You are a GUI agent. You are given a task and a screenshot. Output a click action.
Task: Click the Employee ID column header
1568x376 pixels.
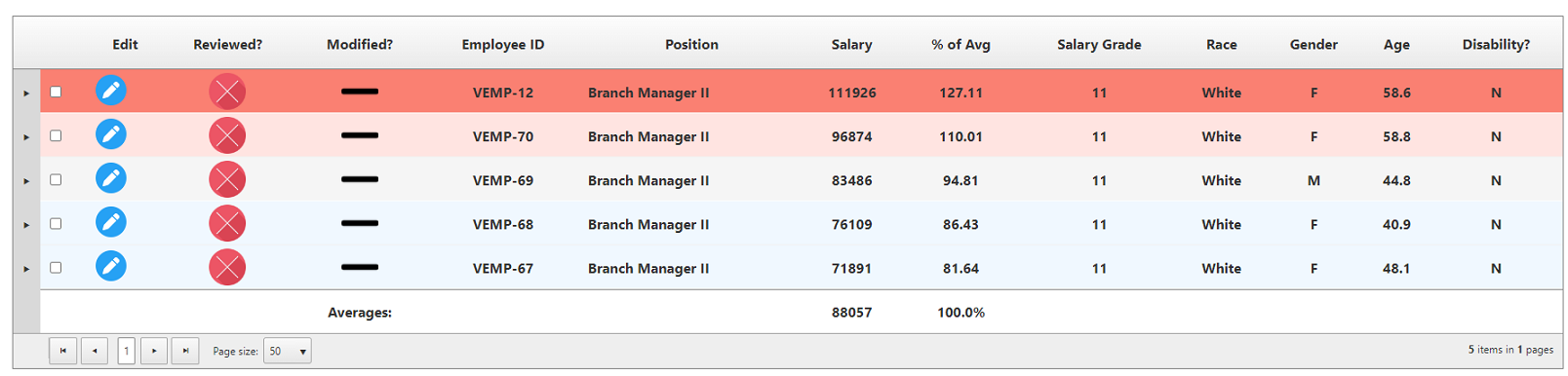pyautogui.click(x=503, y=44)
